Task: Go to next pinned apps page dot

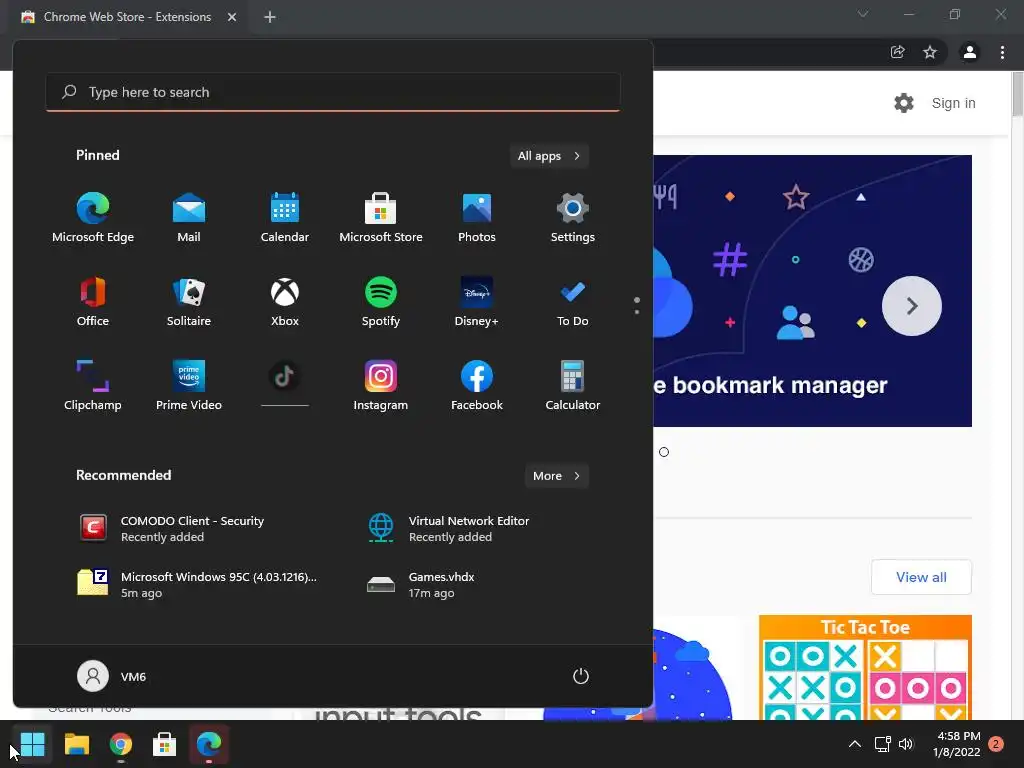Action: [x=637, y=312]
